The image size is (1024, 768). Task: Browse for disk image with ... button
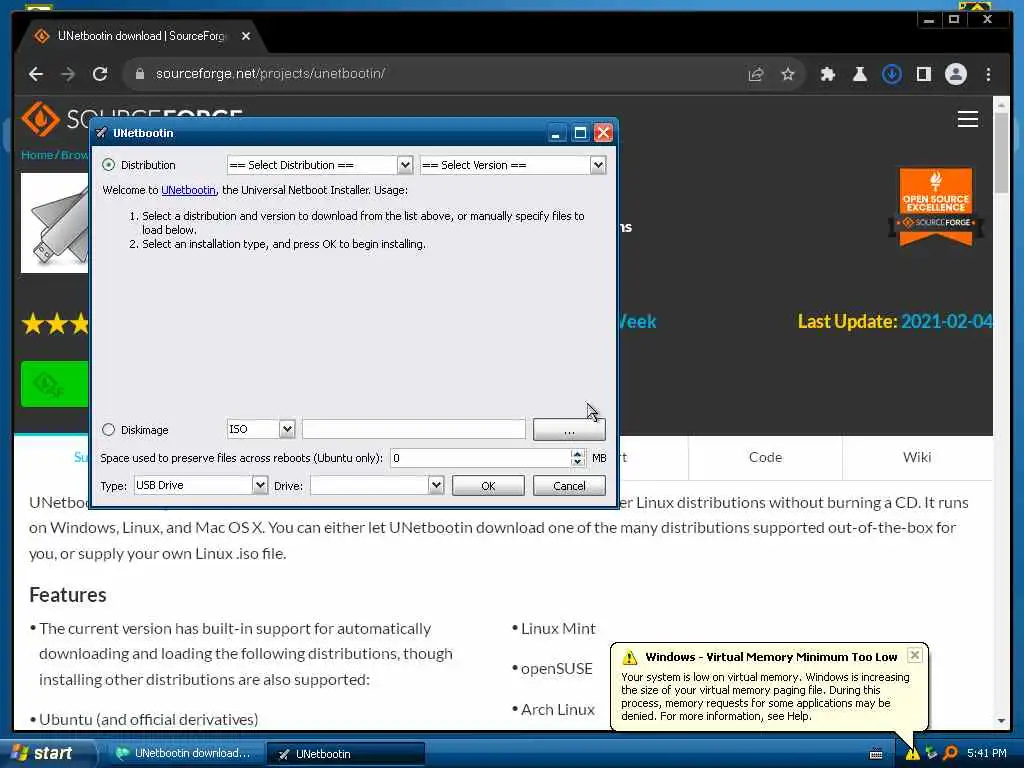click(x=569, y=430)
